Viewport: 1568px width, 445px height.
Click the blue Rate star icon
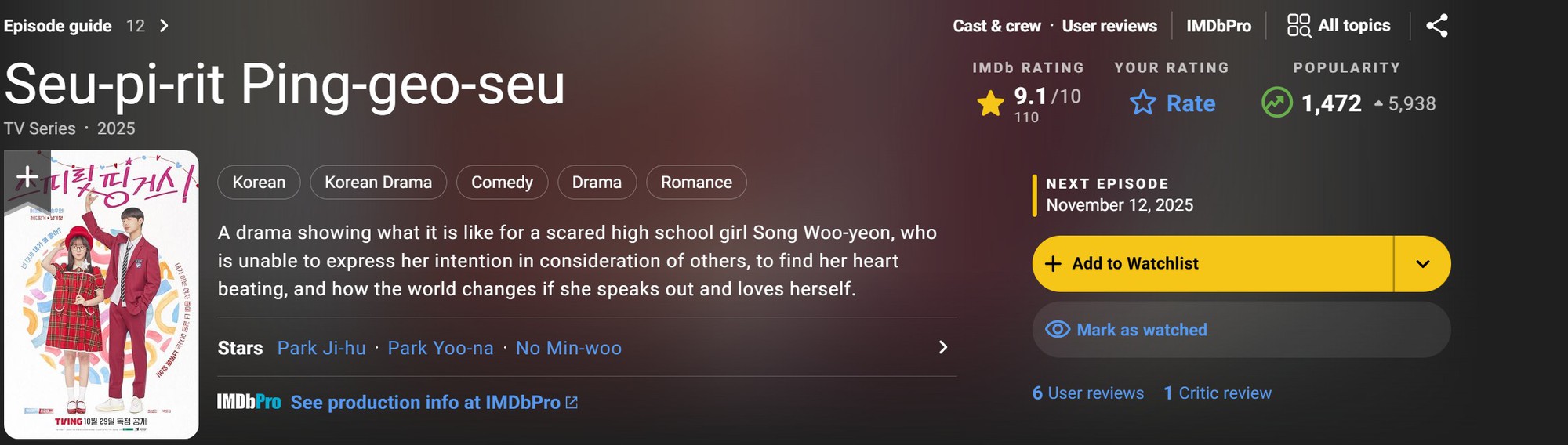(x=1143, y=103)
